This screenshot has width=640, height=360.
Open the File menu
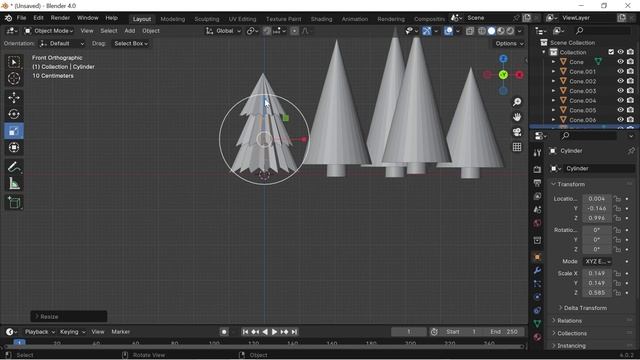click(21, 18)
